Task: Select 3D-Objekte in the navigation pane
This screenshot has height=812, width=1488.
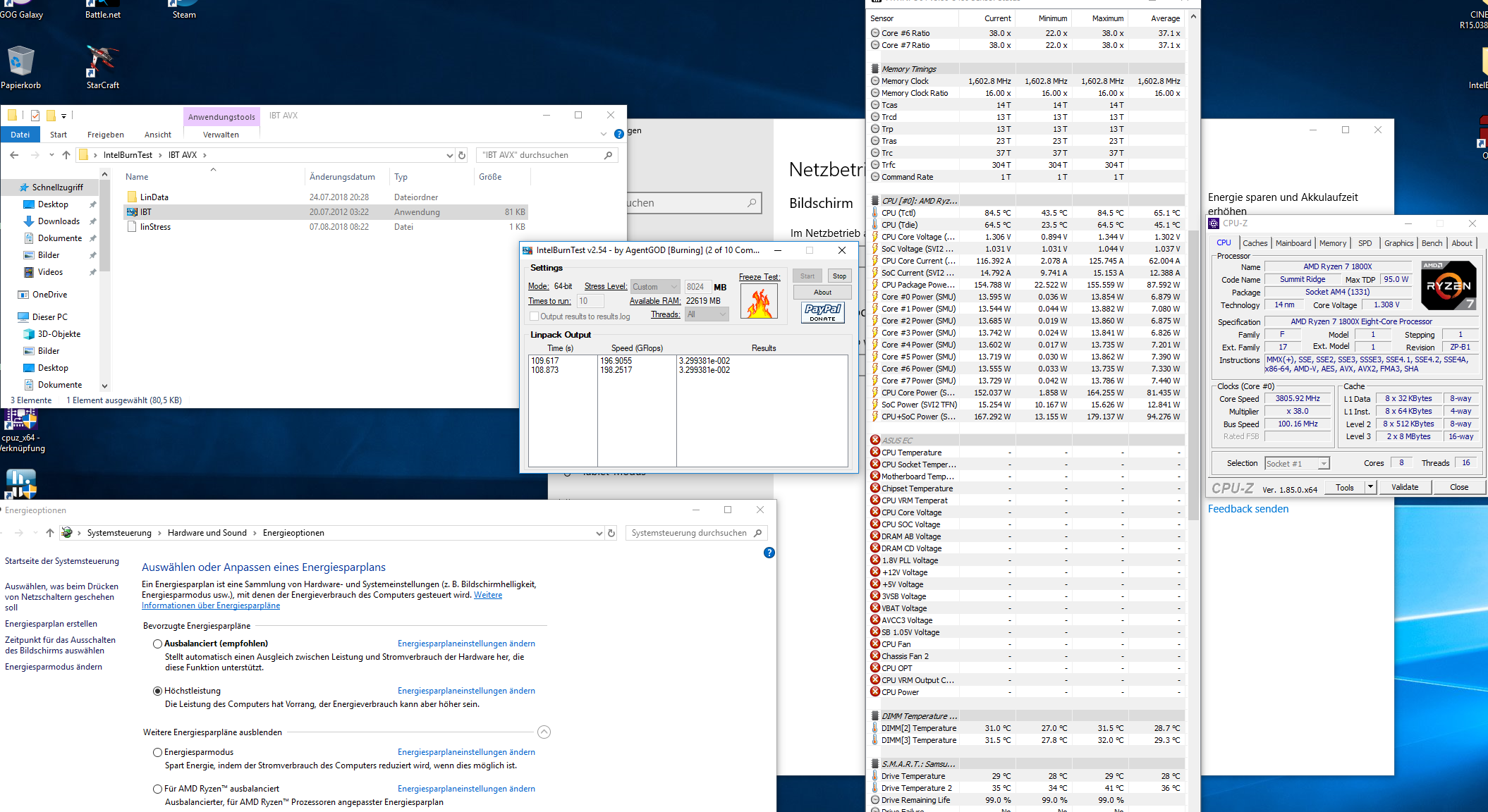Action: 59,334
